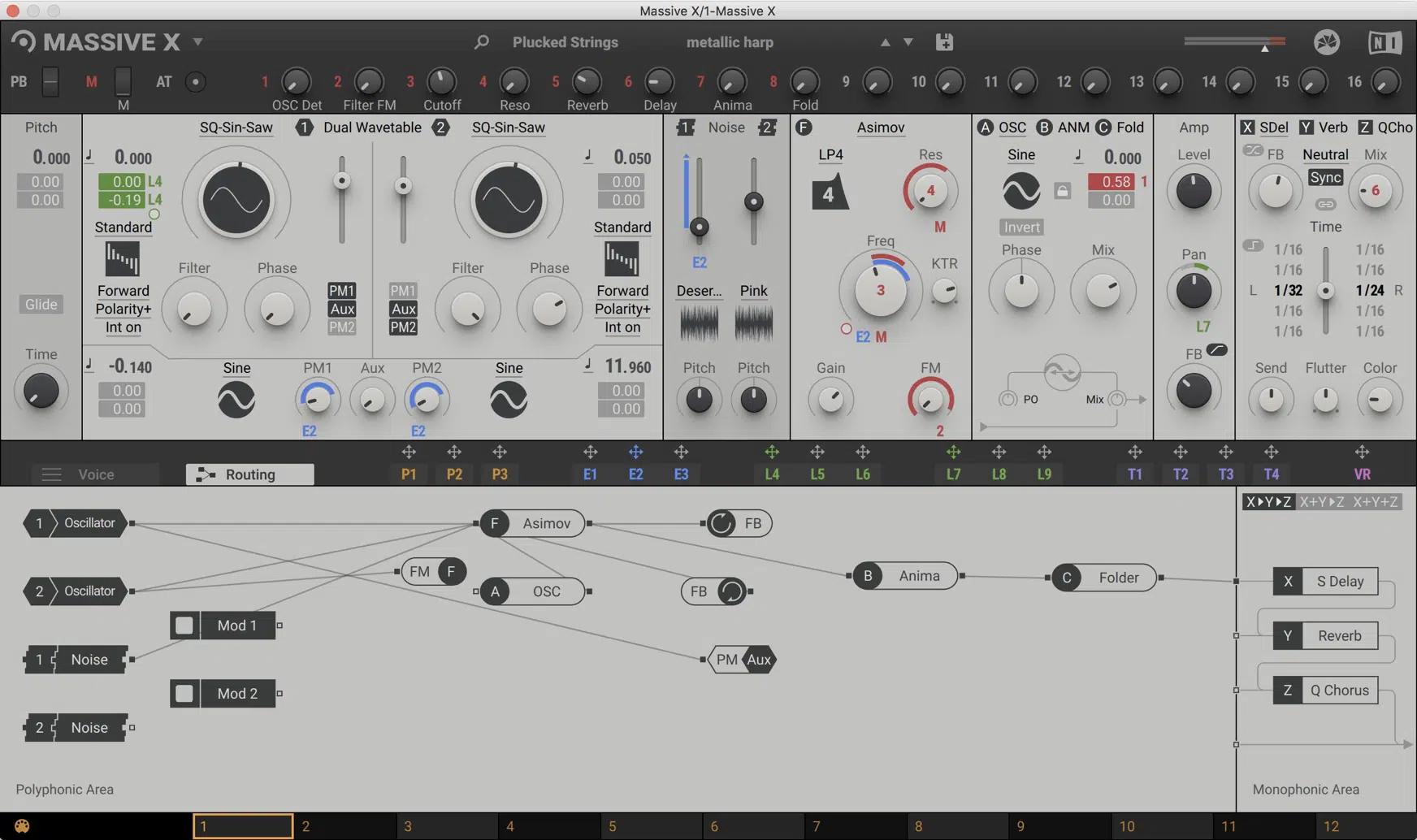This screenshot has width=1417, height=840.
Task: Click the insert oscillator lock icon
Action: tap(1062, 191)
